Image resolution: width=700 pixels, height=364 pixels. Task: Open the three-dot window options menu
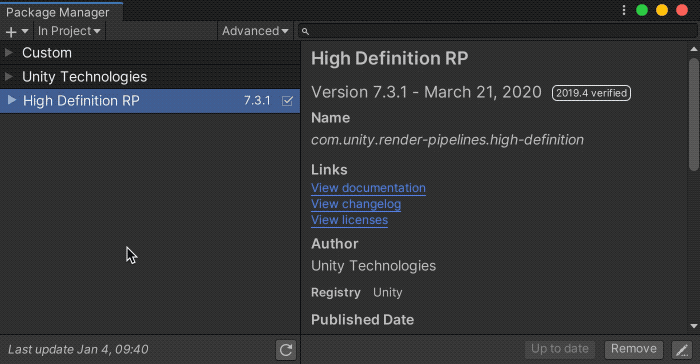[624, 10]
